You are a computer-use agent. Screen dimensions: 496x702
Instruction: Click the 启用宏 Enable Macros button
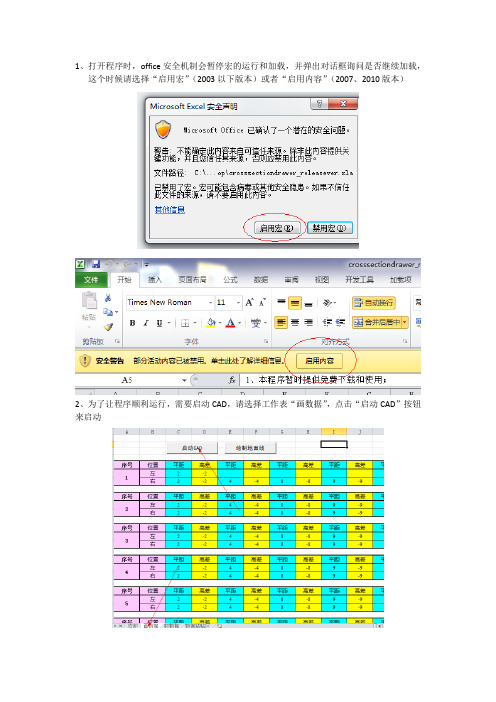(x=276, y=228)
